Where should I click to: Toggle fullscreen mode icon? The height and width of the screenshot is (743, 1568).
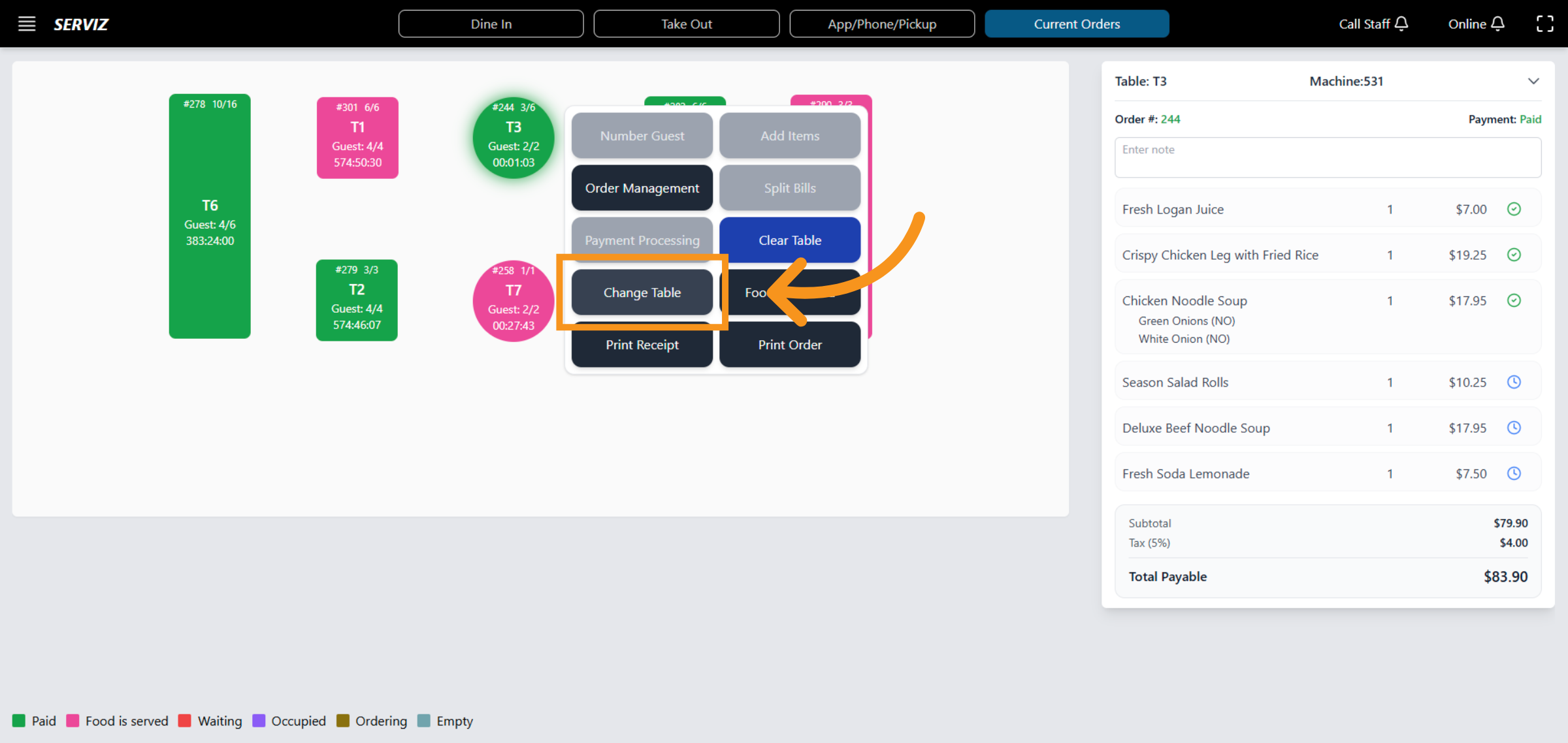pos(1544,24)
